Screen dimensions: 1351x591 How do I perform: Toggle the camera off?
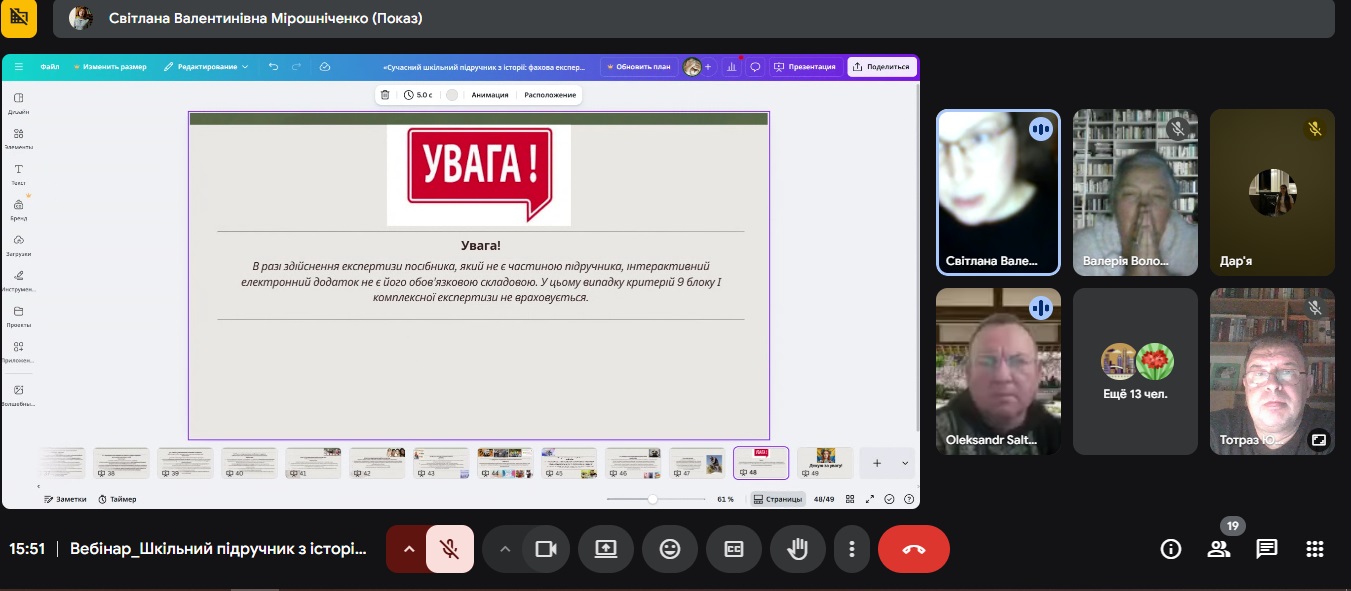tap(546, 549)
